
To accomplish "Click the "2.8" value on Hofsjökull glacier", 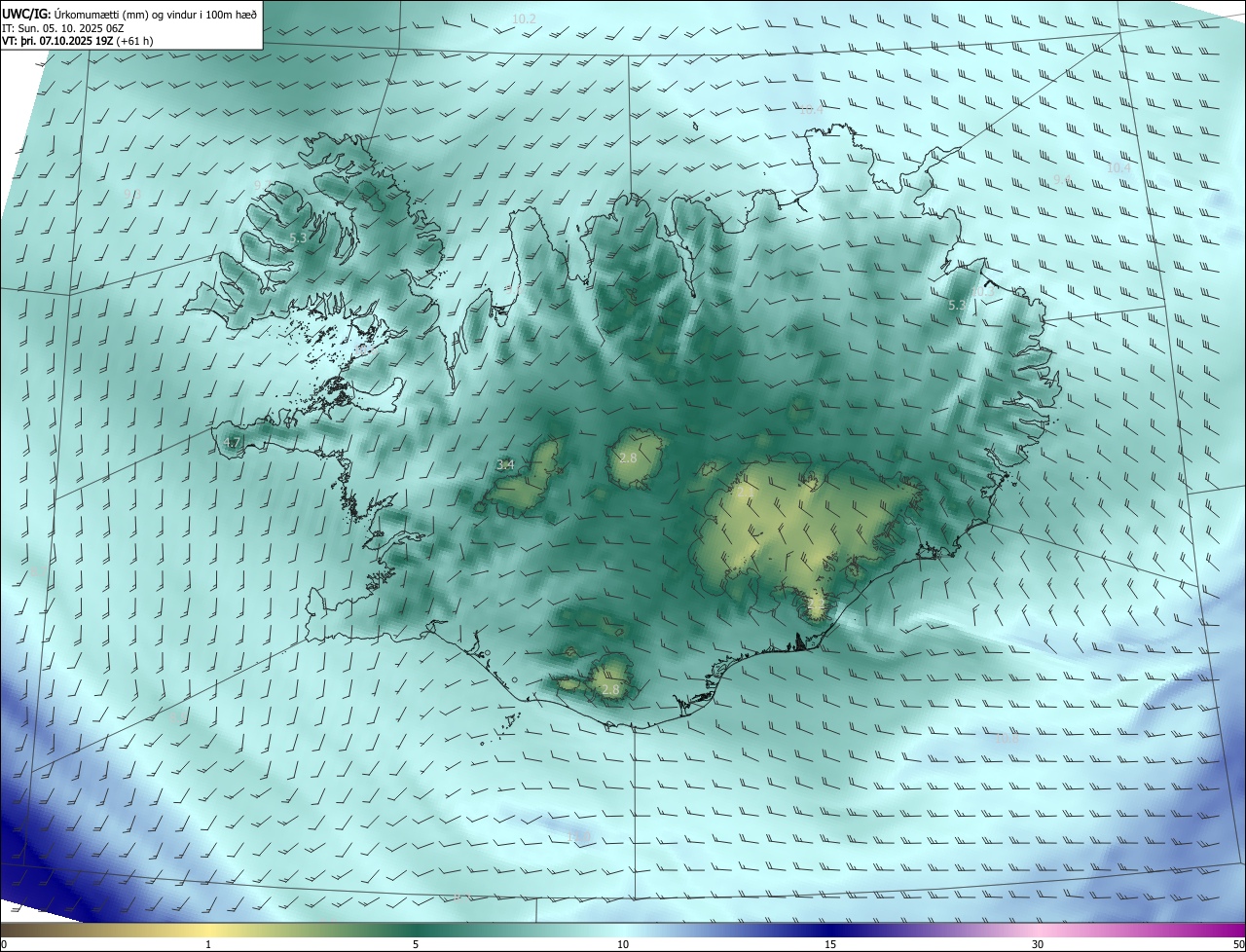I will [628, 458].
